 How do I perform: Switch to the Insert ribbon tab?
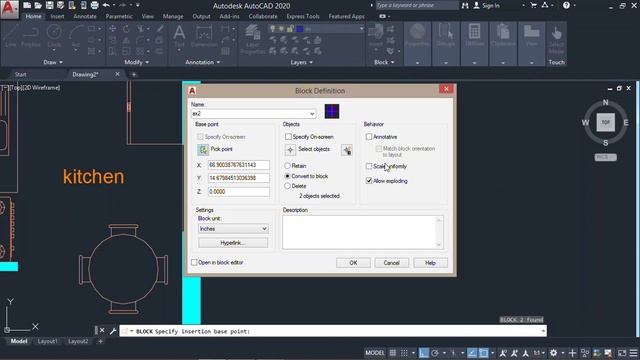point(57,17)
